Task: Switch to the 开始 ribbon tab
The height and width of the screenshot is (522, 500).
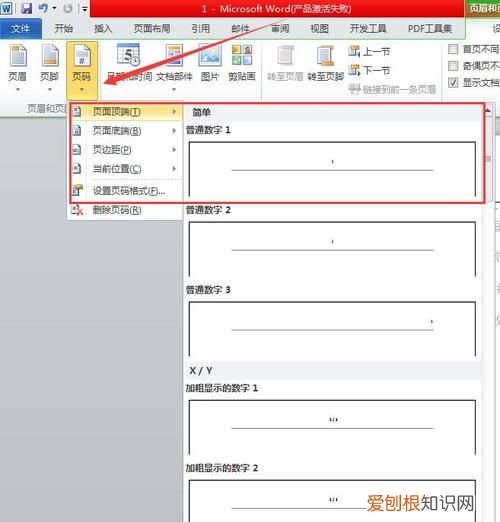Action: coord(64,29)
